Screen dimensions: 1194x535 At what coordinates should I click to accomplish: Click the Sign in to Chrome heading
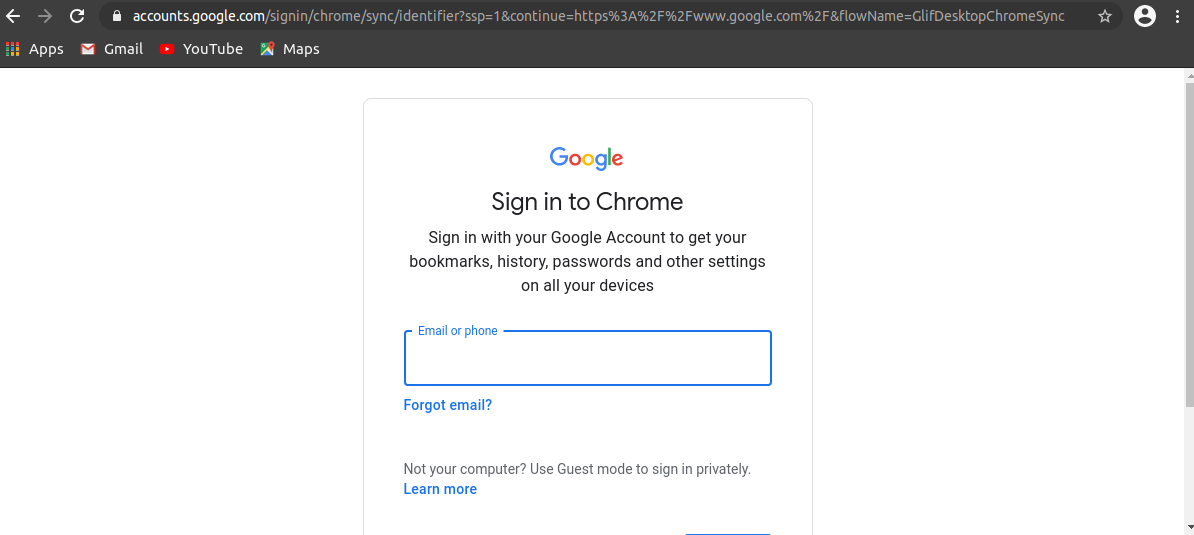pyautogui.click(x=587, y=202)
